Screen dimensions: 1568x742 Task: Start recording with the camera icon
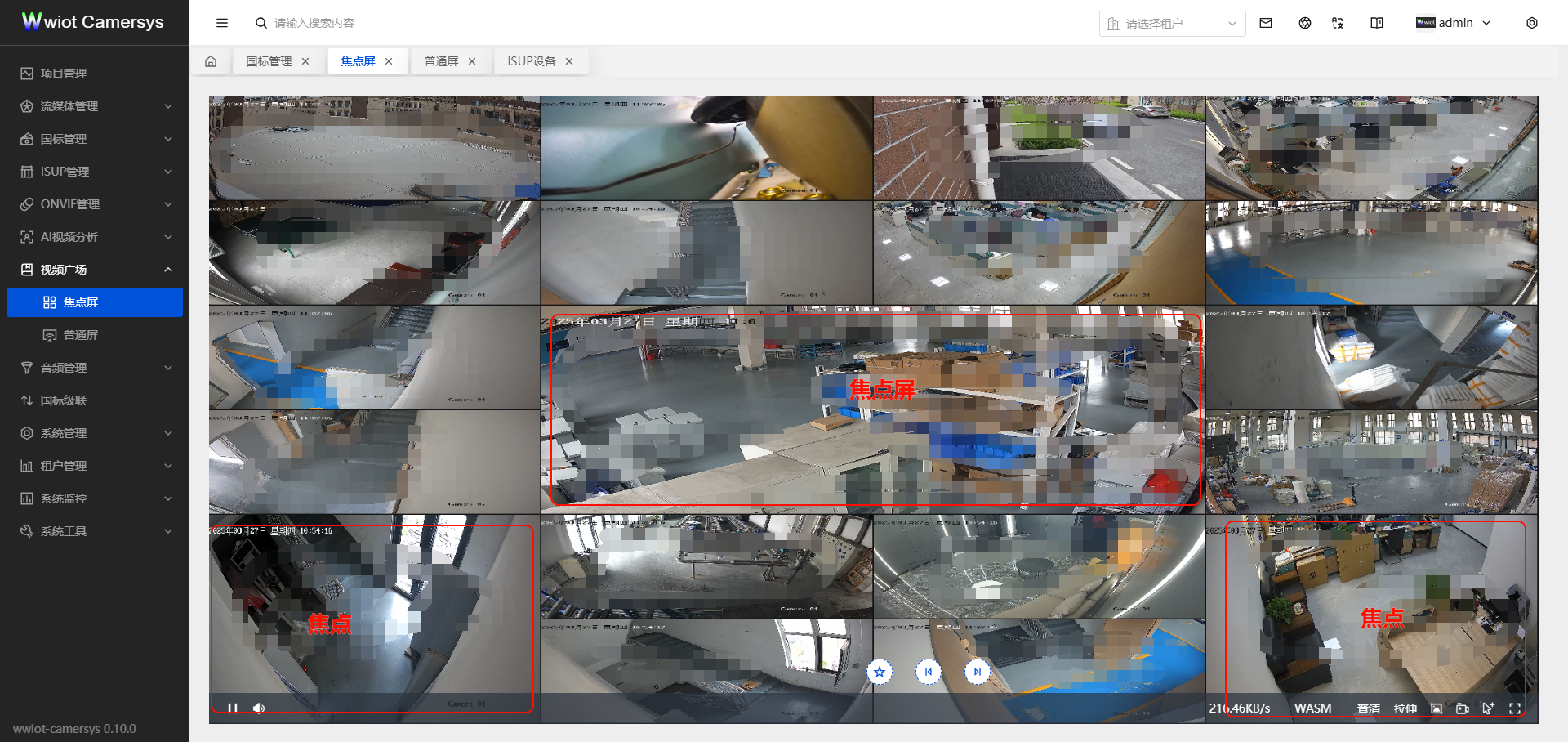tap(1463, 708)
